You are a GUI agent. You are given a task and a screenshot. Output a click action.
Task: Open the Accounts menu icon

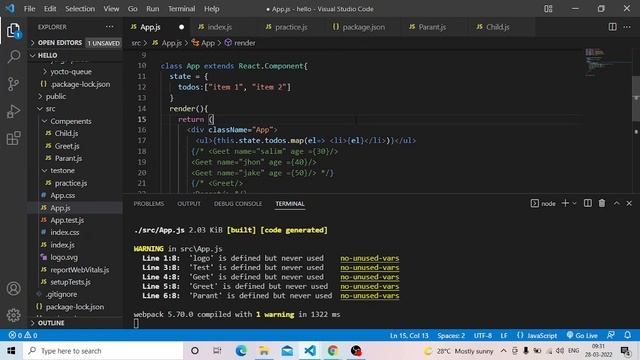(x=13, y=289)
